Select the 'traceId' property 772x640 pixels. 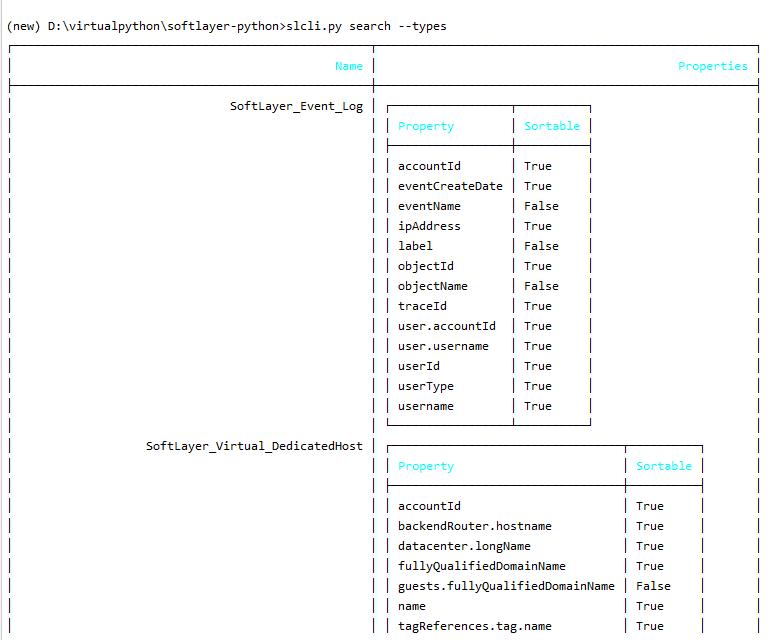pyautogui.click(x=422, y=306)
